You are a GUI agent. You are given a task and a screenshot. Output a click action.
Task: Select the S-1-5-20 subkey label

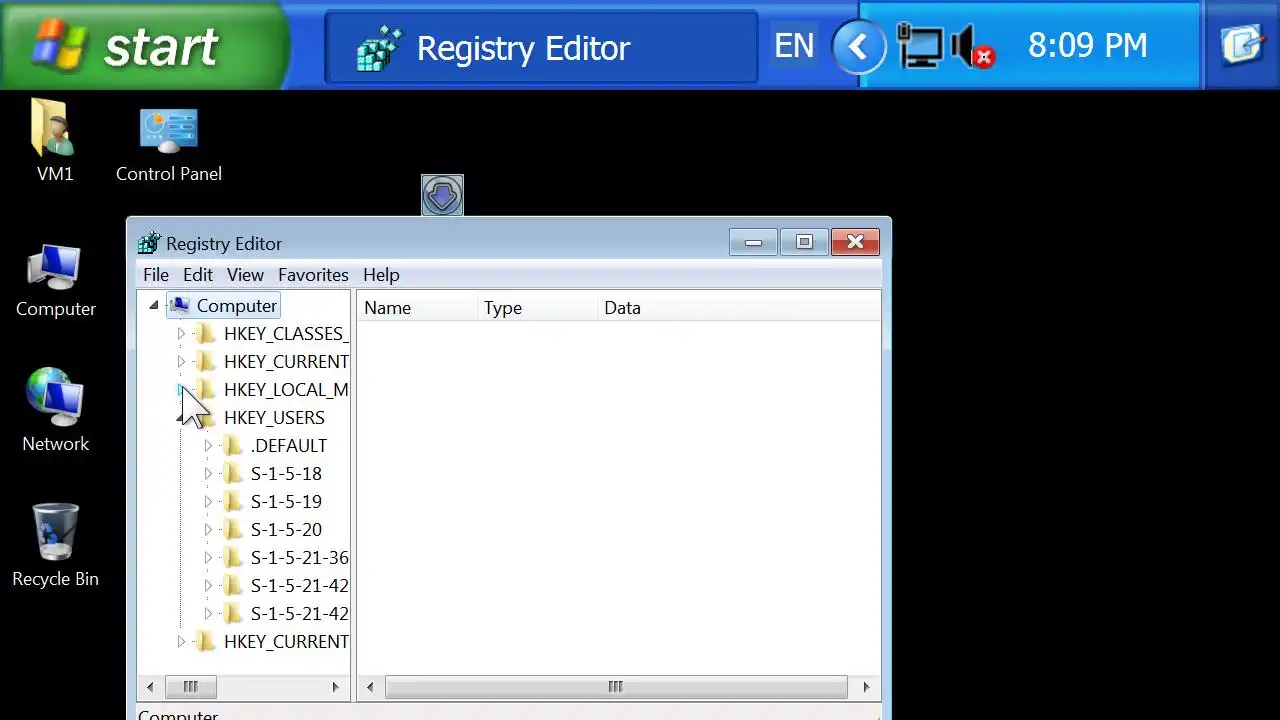tap(286, 530)
